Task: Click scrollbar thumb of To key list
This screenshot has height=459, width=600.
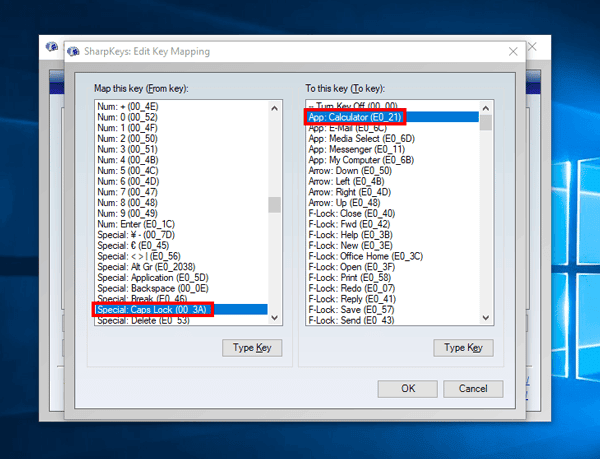Action: 486,123
